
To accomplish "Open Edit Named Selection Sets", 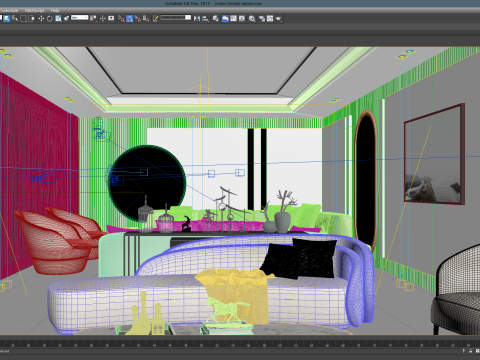I will pyautogui.click(x=155, y=18).
